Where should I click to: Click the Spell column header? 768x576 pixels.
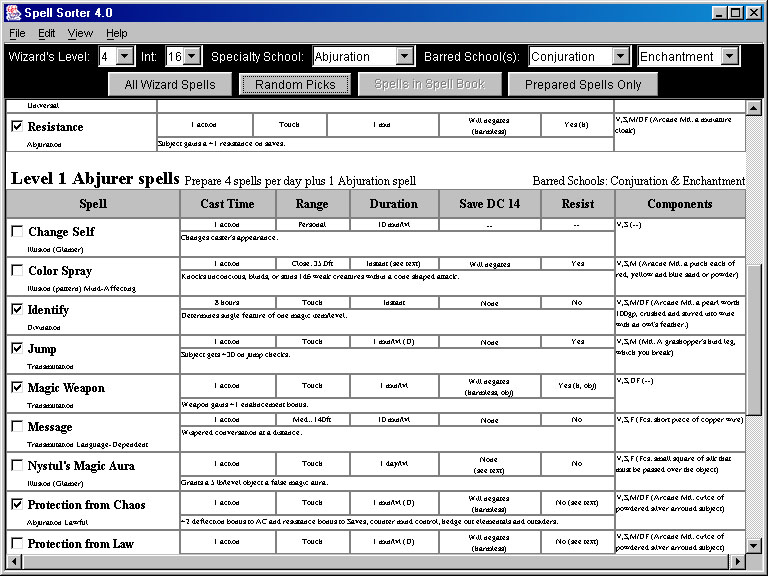coord(93,204)
